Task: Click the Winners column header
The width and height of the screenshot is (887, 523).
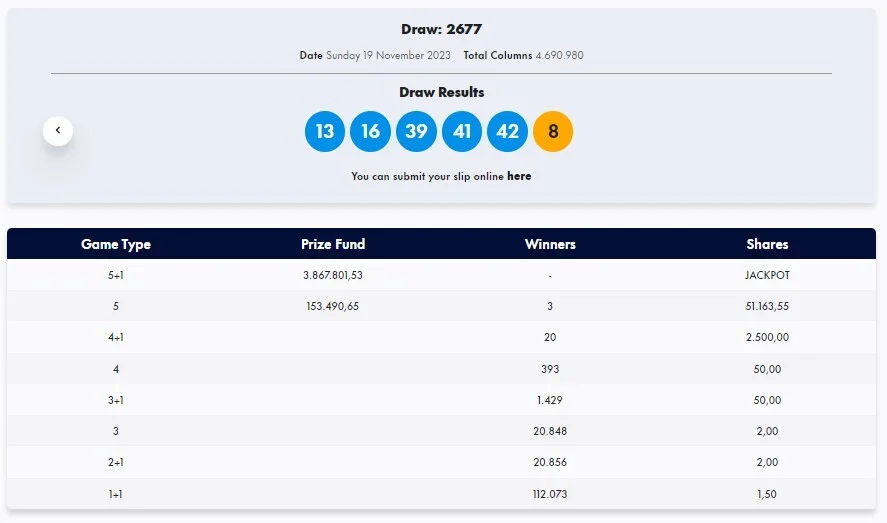Action: [x=550, y=244]
